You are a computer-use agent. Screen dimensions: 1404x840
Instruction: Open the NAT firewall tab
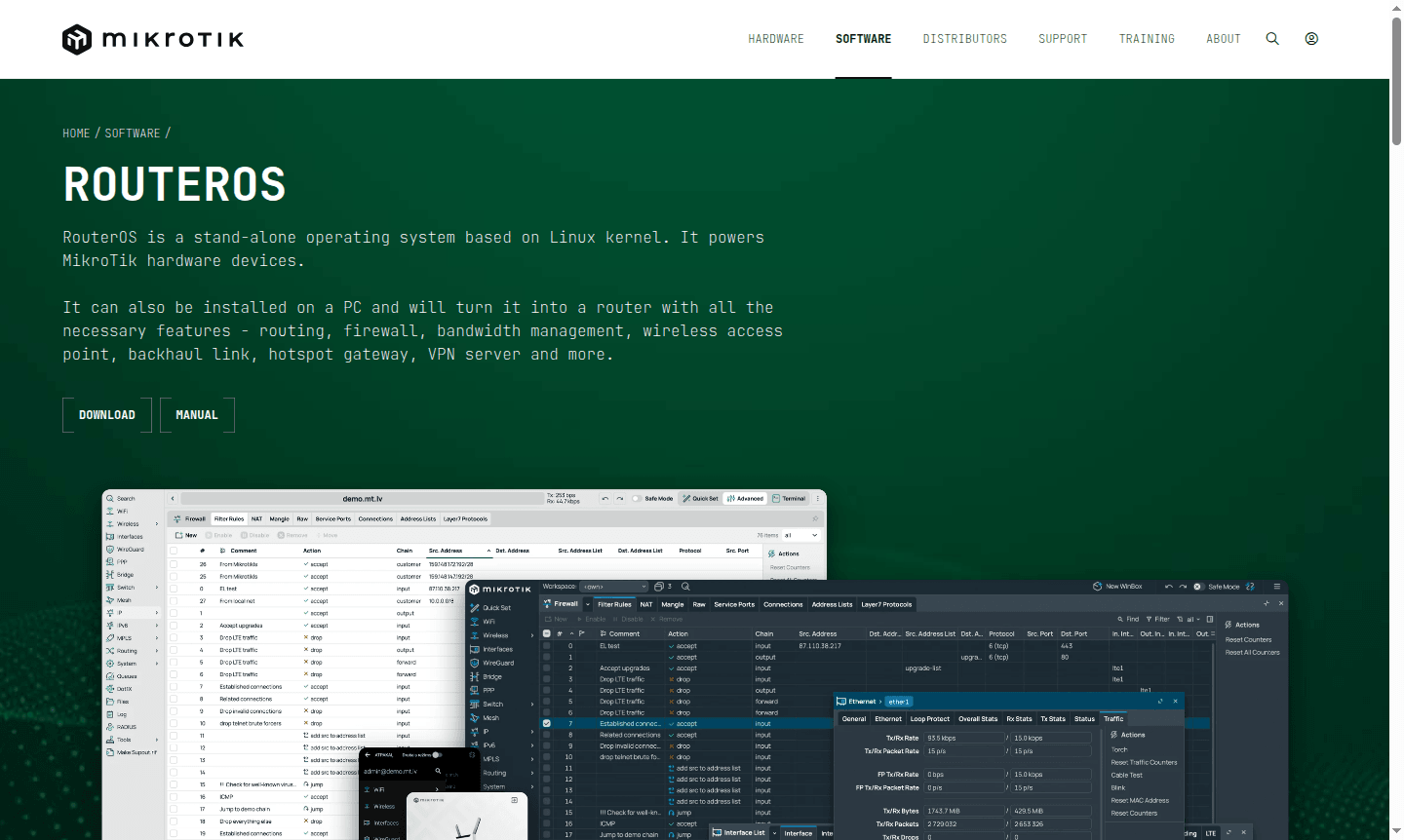click(646, 604)
